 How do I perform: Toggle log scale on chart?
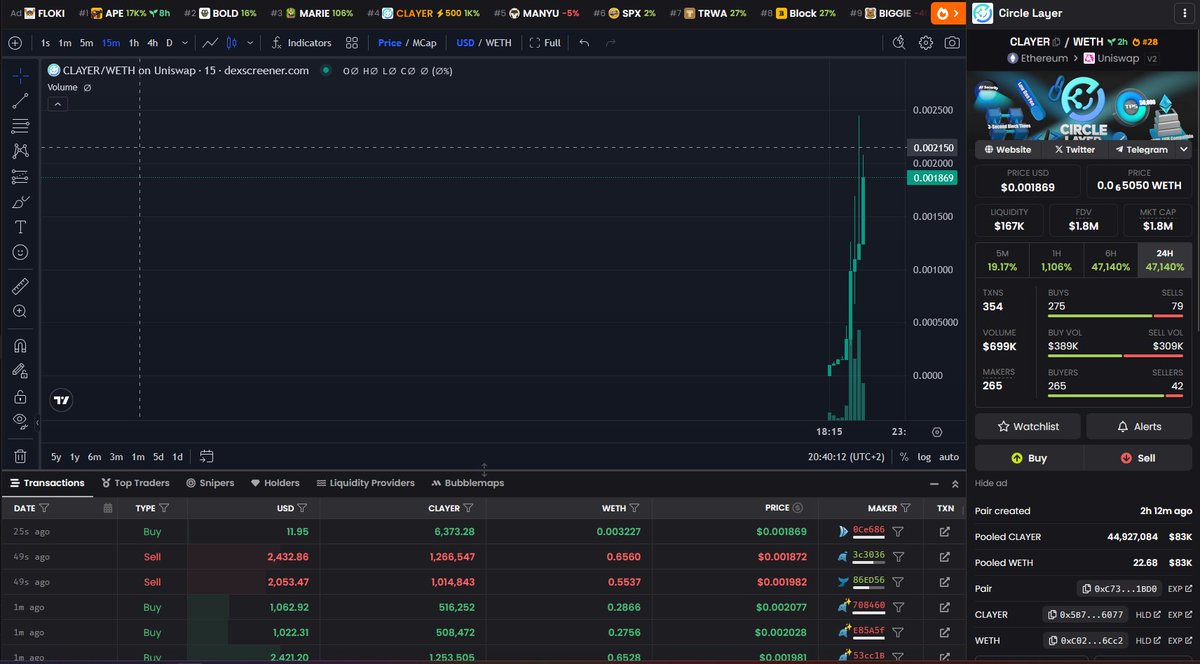click(x=924, y=457)
